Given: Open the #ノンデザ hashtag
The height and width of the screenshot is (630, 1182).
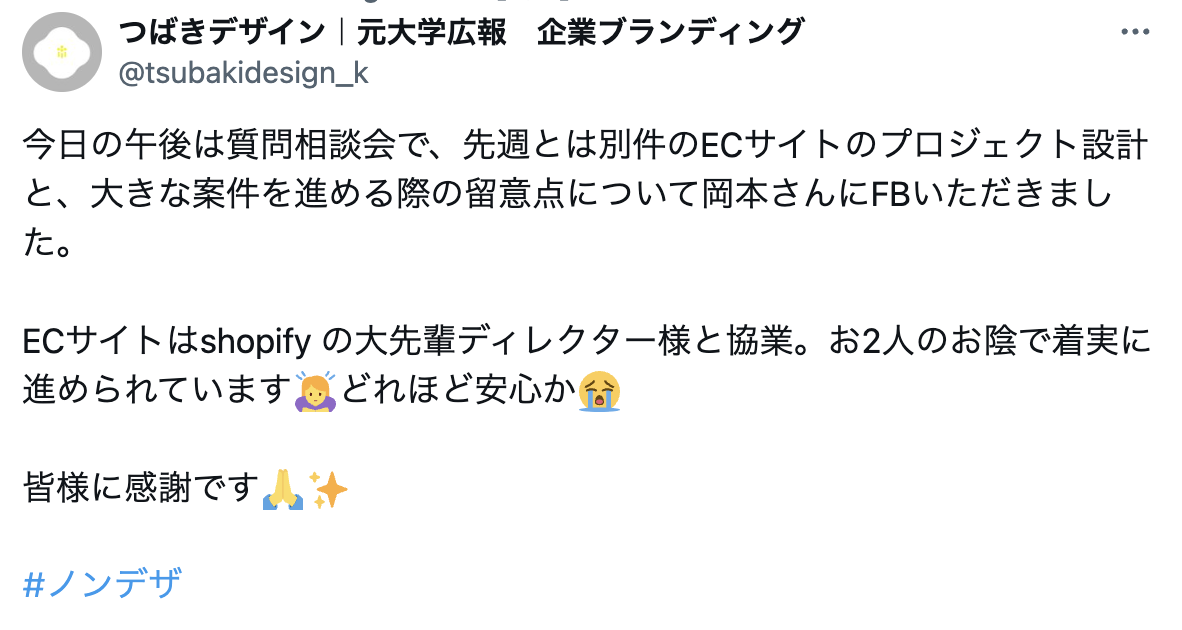Looking at the screenshot, I should click(102, 584).
